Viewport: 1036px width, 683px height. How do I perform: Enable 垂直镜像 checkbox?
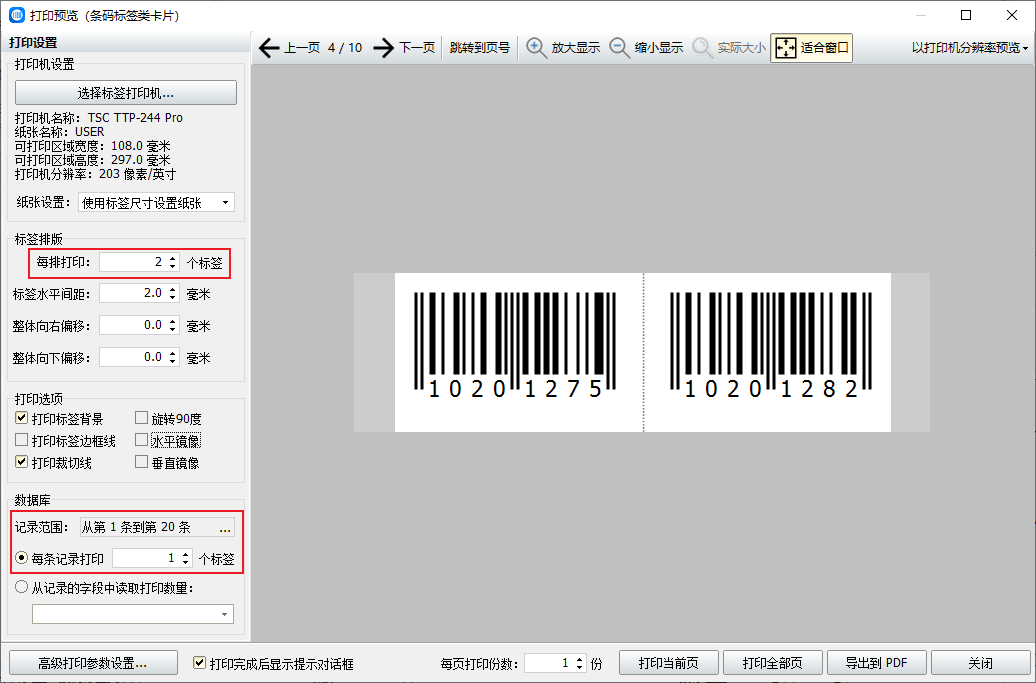coord(141,462)
